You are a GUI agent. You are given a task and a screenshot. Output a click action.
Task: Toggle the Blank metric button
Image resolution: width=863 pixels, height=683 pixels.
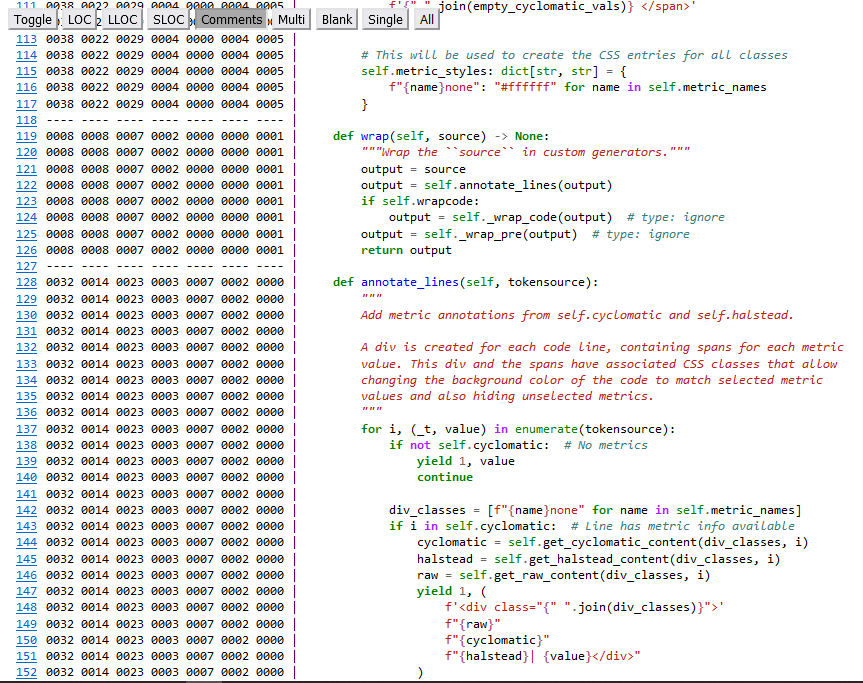click(x=337, y=20)
